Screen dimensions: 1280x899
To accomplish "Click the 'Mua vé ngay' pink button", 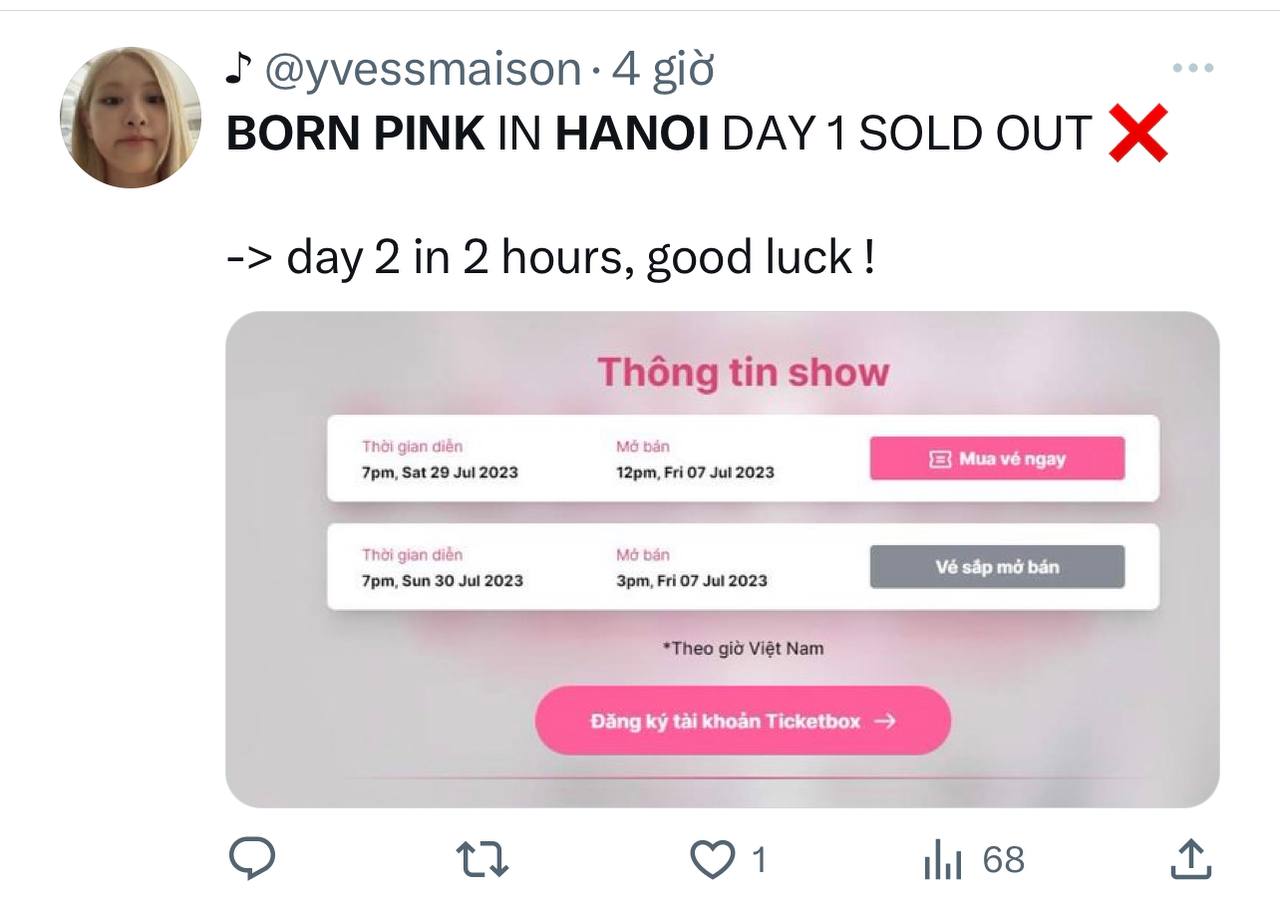I will [x=998, y=458].
